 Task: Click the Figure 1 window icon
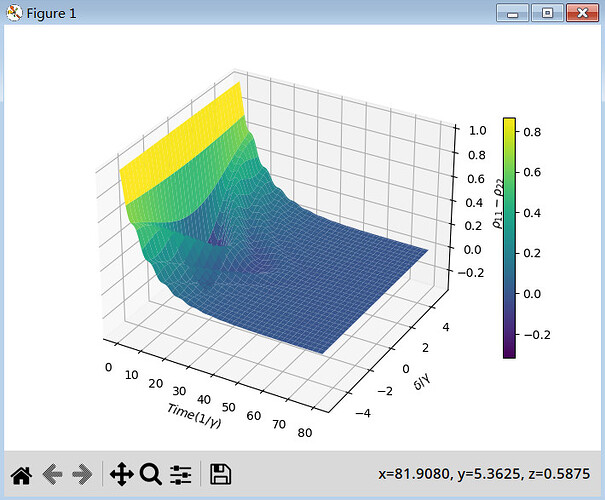(13, 13)
